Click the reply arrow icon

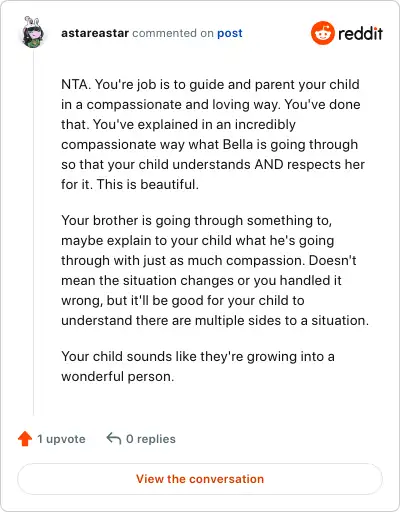click(x=113, y=439)
